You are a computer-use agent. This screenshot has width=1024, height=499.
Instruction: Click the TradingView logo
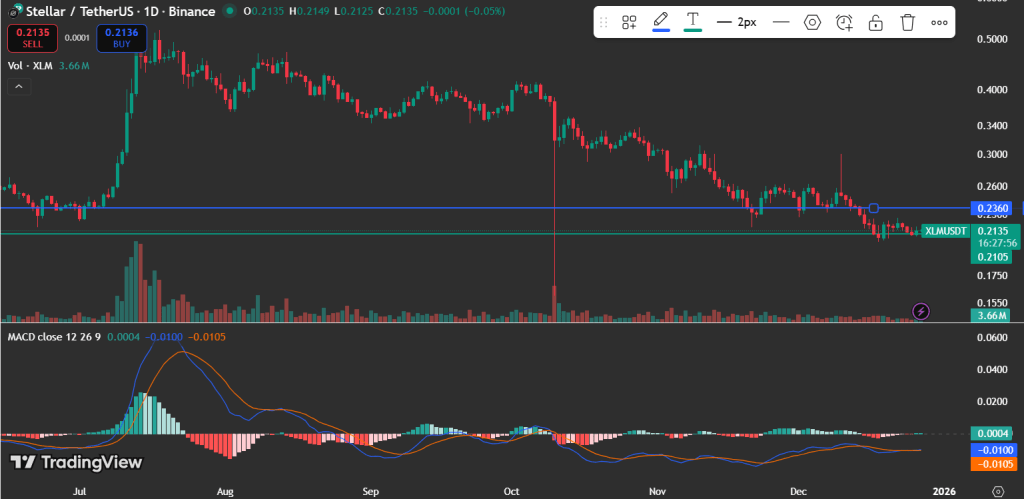click(76, 462)
